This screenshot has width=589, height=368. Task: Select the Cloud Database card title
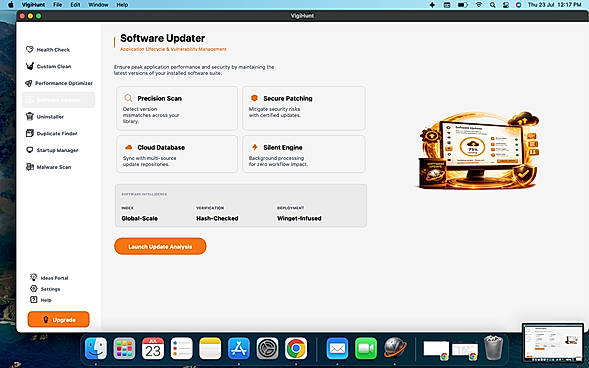[161, 148]
